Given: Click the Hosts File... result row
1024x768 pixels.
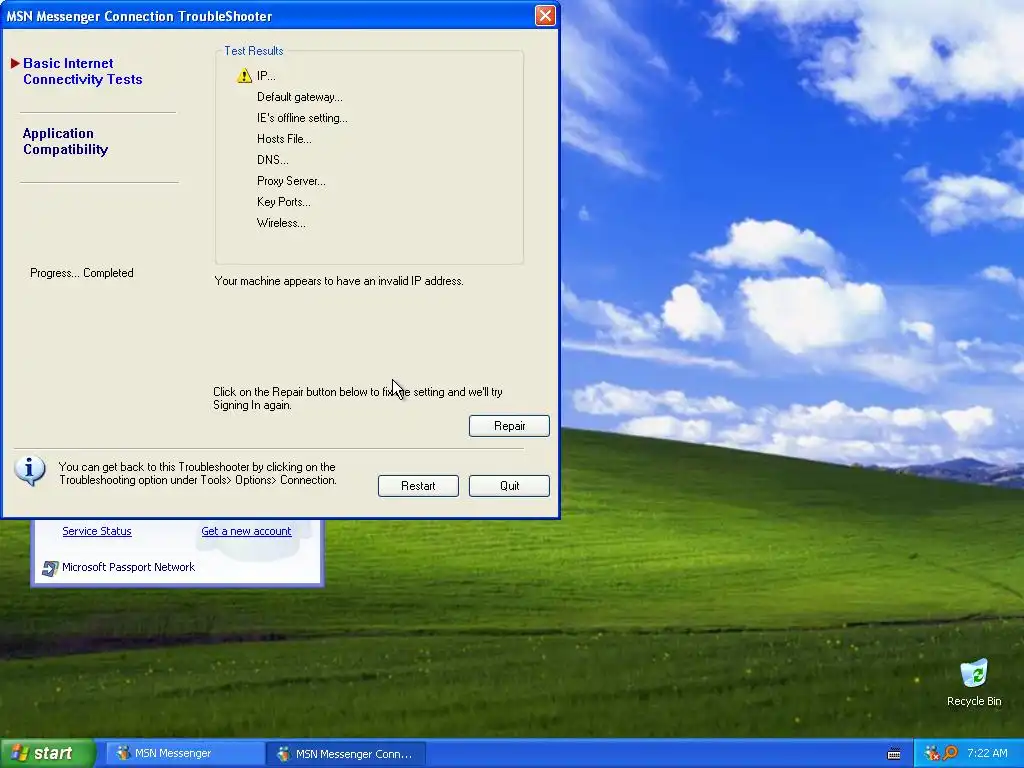Looking at the screenshot, I should 284,139.
